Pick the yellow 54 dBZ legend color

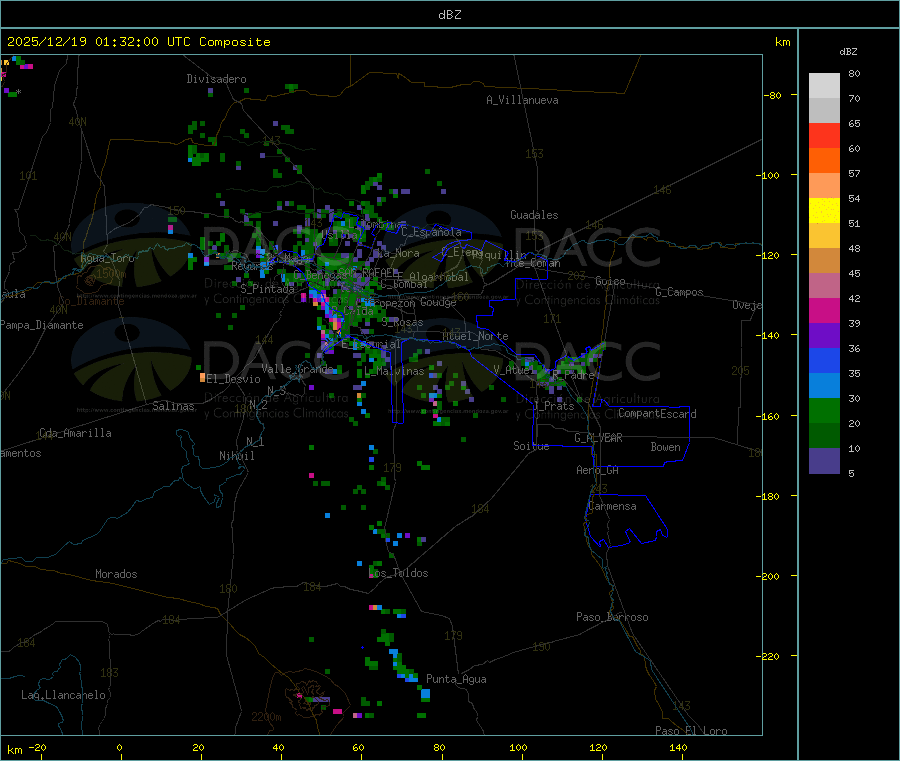pos(824,210)
